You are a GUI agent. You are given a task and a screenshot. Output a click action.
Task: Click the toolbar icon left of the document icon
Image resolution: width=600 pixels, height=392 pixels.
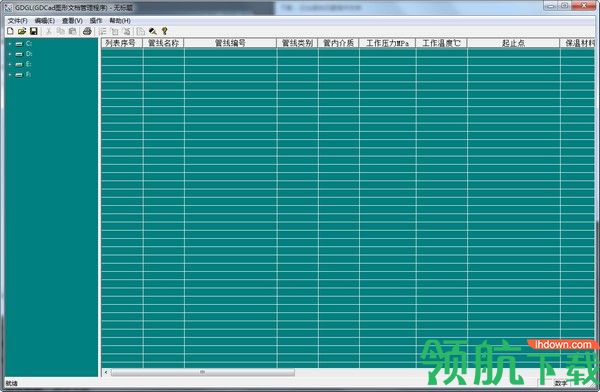coord(127,31)
